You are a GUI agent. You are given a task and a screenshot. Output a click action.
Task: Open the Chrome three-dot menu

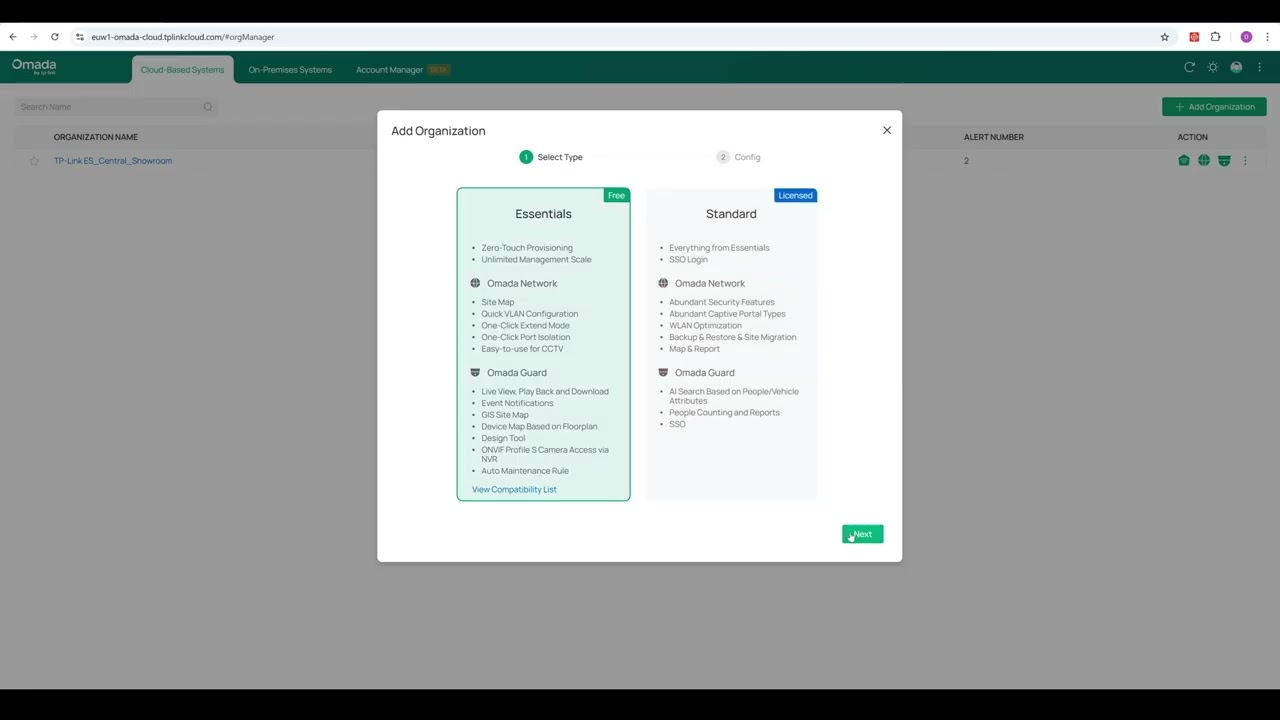pyautogui.click(x=1266, y=37)
